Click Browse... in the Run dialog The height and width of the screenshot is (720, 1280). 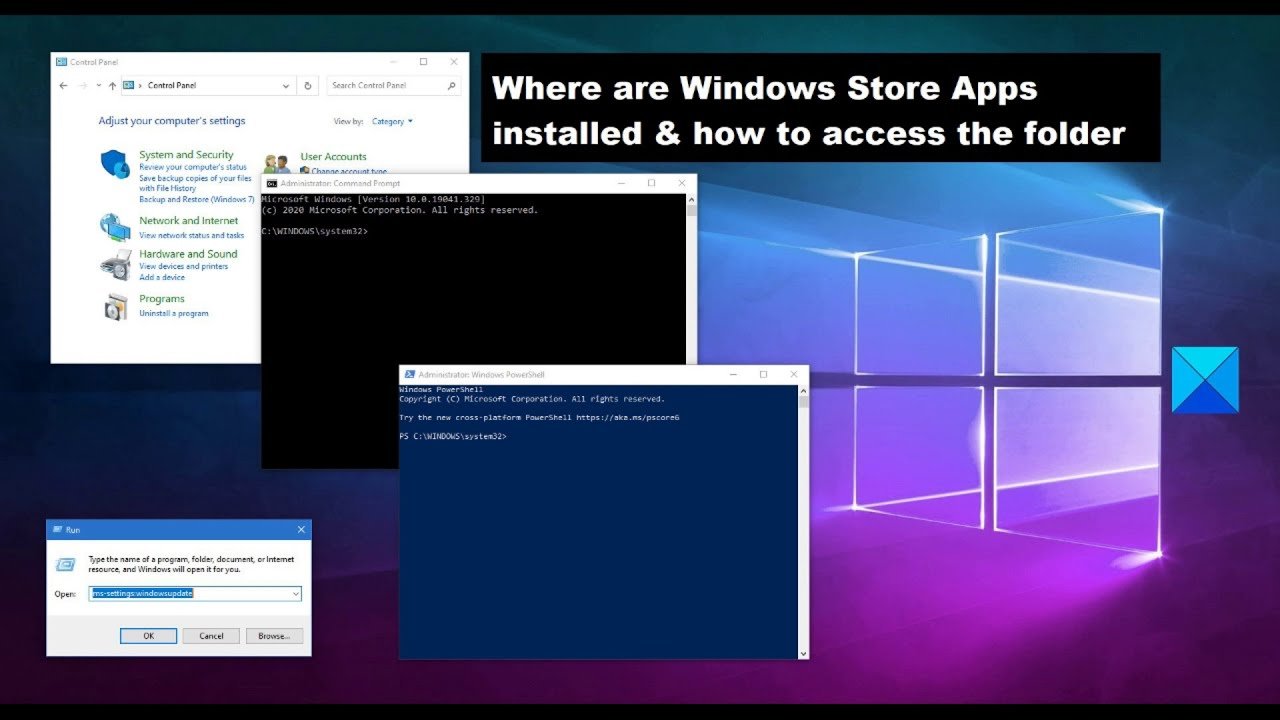coord(274,636)
